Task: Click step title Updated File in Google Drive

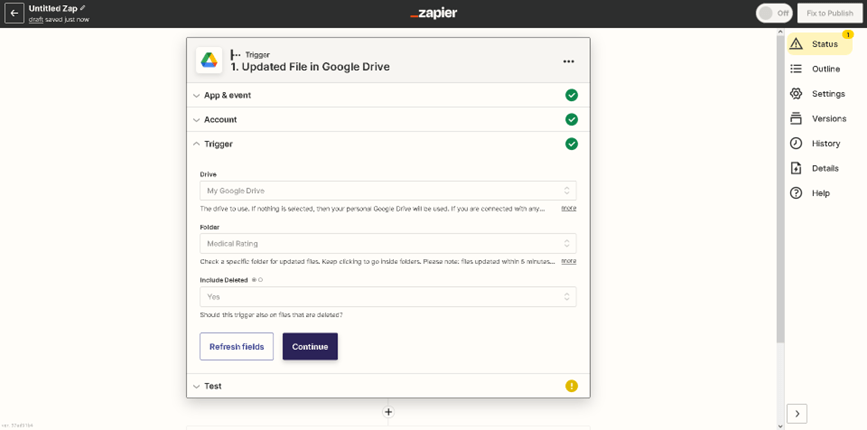Action: [310, 67]
